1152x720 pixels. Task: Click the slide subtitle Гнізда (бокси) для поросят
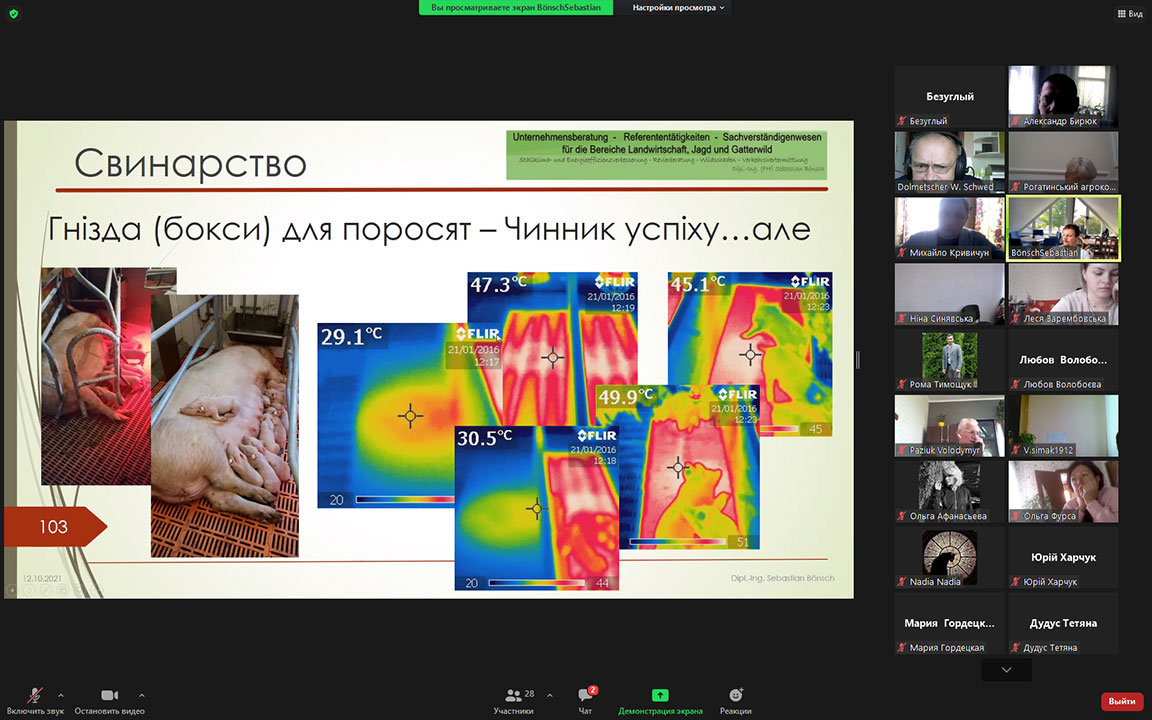pos(259,230)
